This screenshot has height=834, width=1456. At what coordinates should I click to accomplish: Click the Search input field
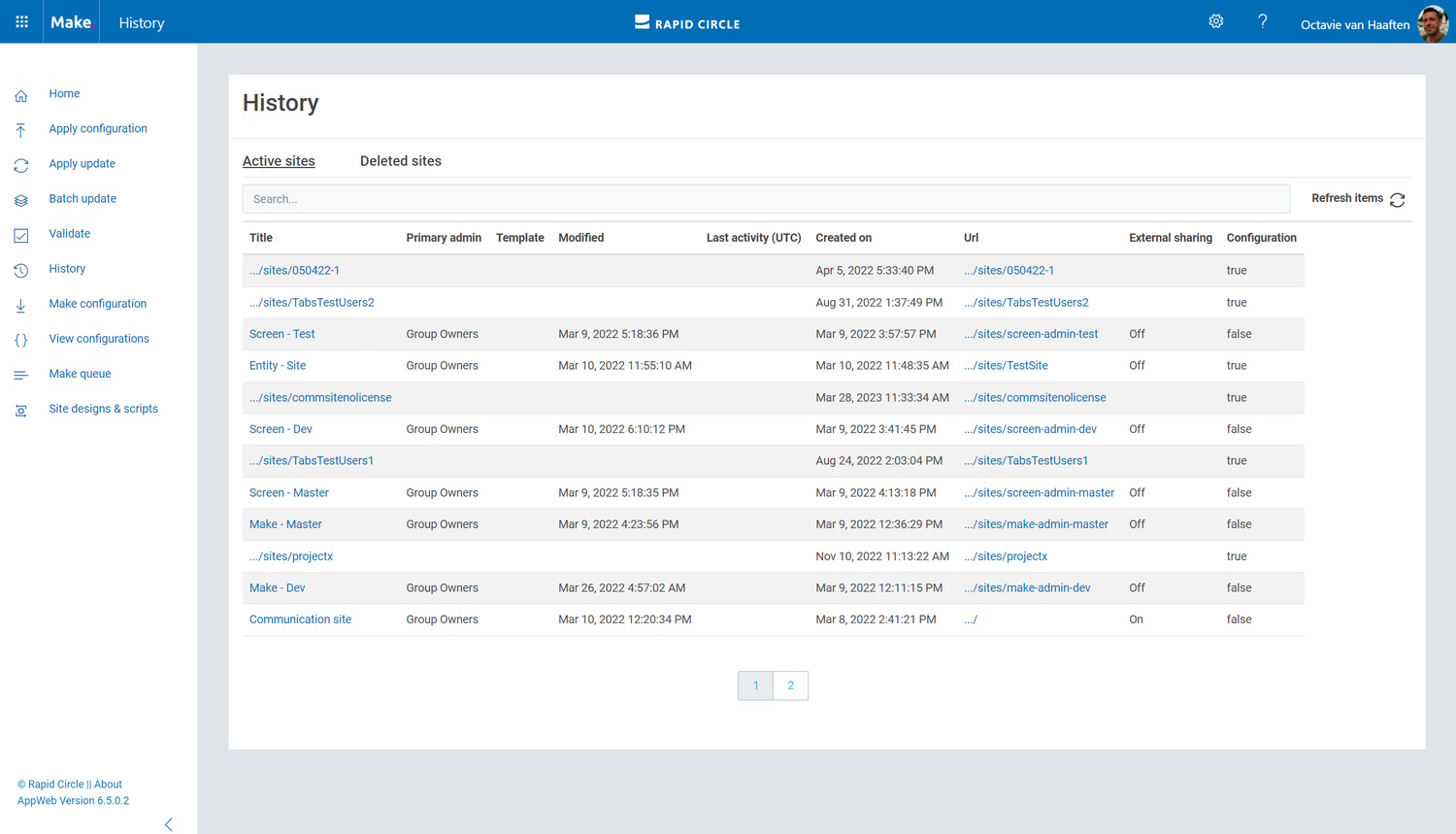tap(765, 199)
